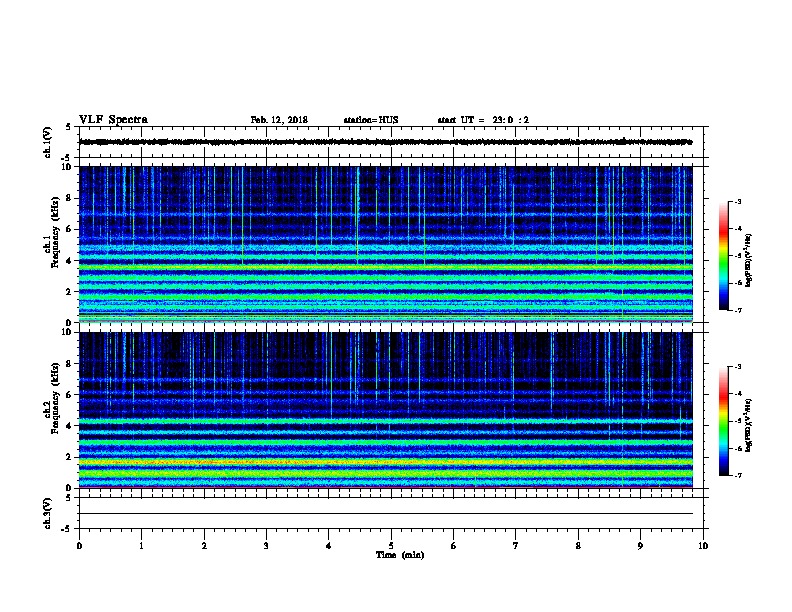
Task: Click the ch.1 color scale bar
Action: pyautogui.click(x=723, y=256)
